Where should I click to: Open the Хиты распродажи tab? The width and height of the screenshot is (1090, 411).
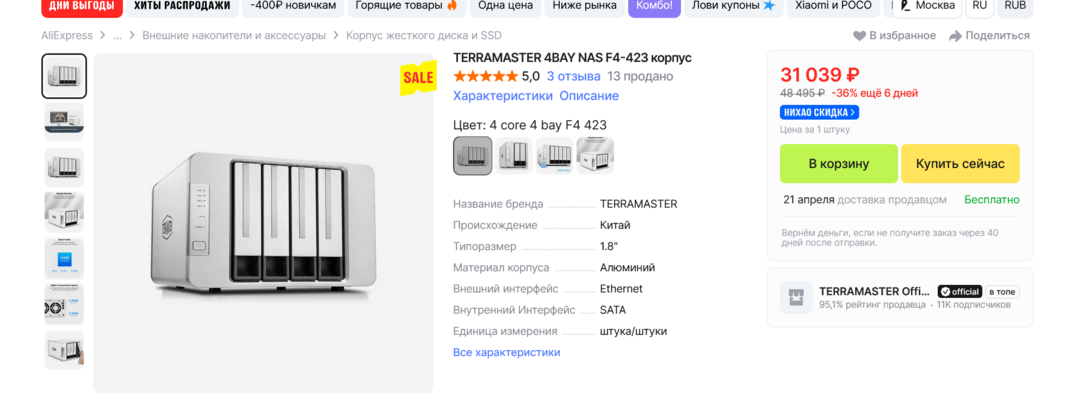pos(182,6)
